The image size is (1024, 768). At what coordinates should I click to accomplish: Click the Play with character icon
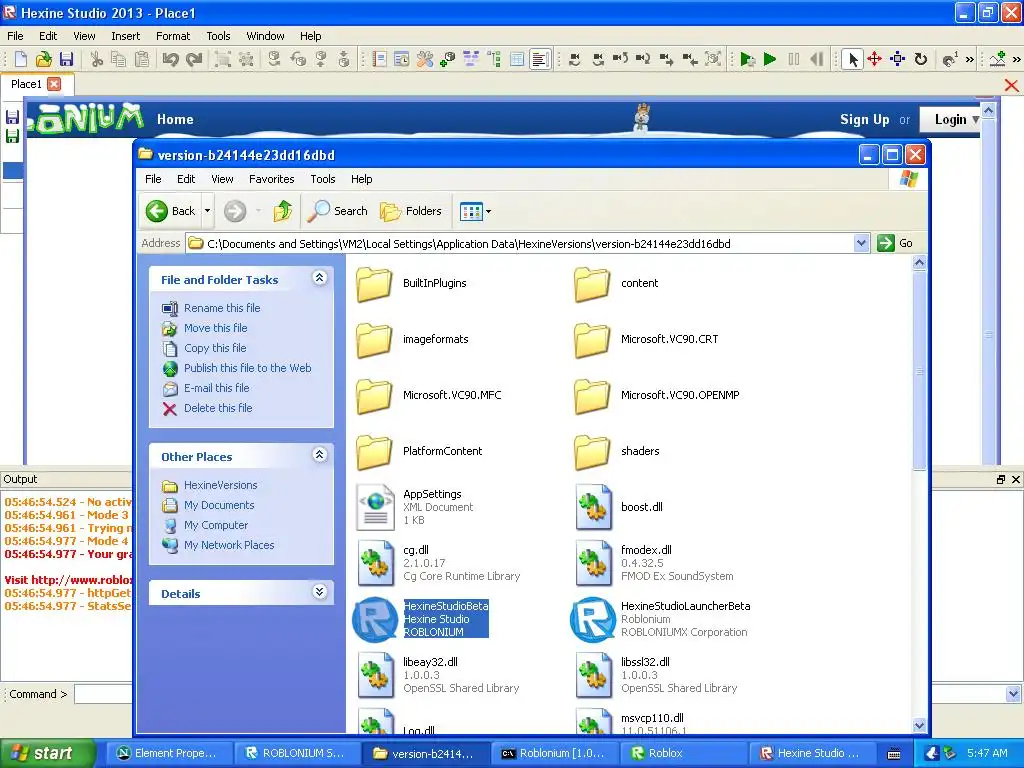[x=748, y=59]
